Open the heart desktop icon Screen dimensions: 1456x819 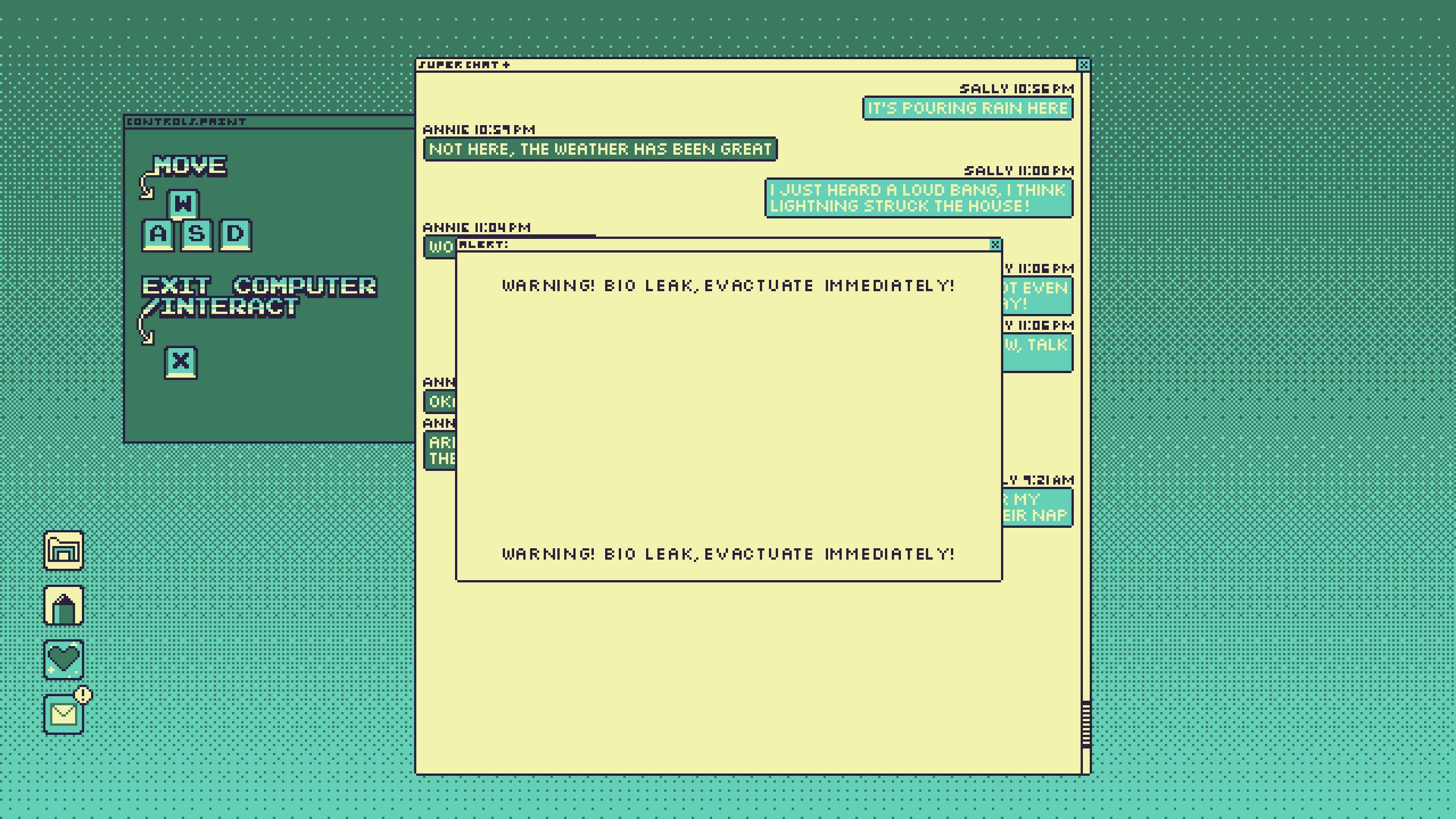64,660
